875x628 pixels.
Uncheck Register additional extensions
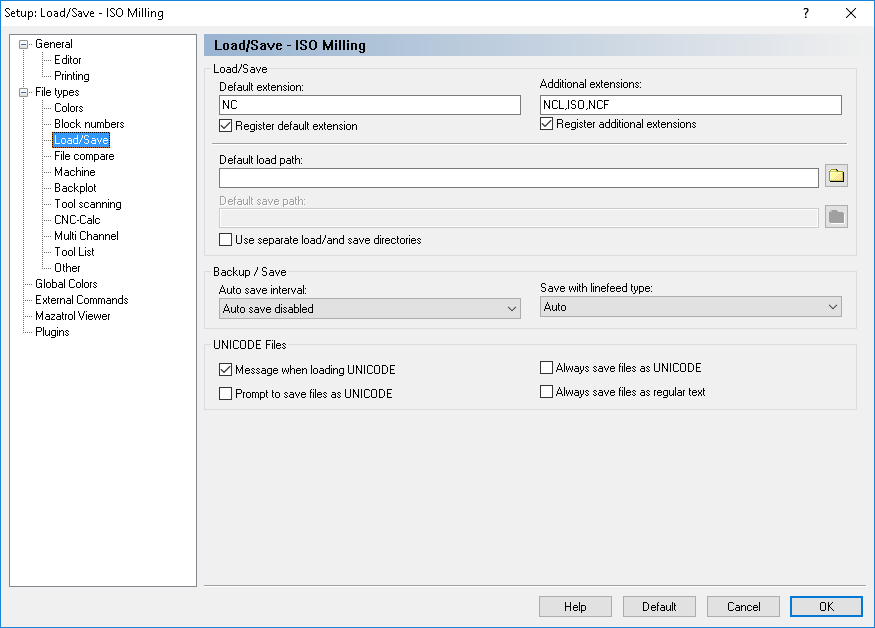tap(546, 124)
